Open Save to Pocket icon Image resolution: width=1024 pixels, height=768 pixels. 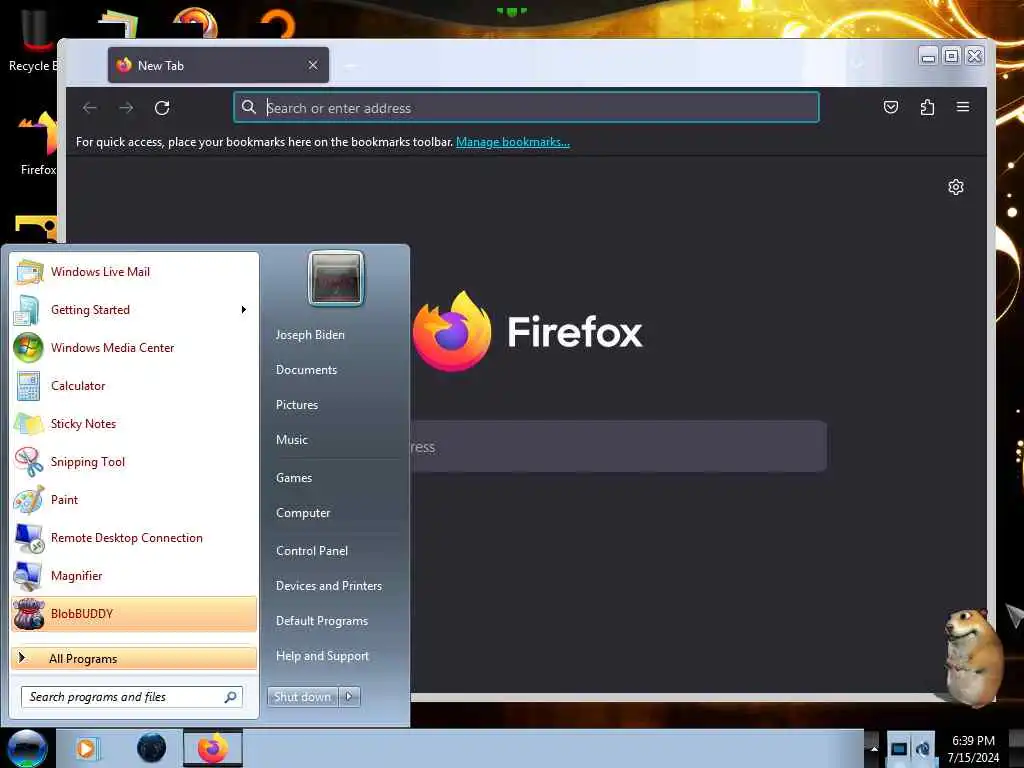tap(891, 107)
